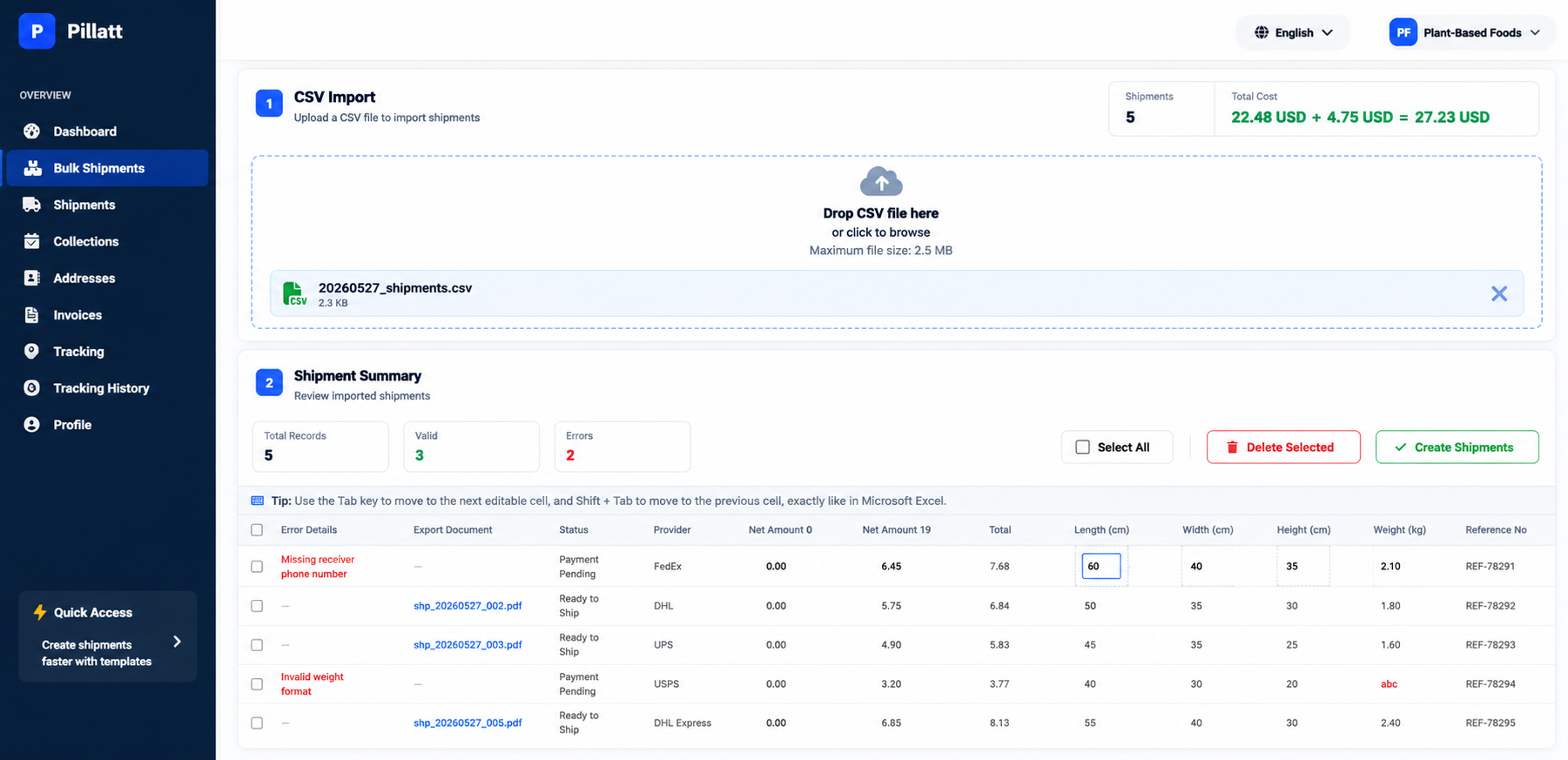Click the Total Cost 27.23 USD value
Viewport: 1568px width, 760px height.
(1452, 118)
